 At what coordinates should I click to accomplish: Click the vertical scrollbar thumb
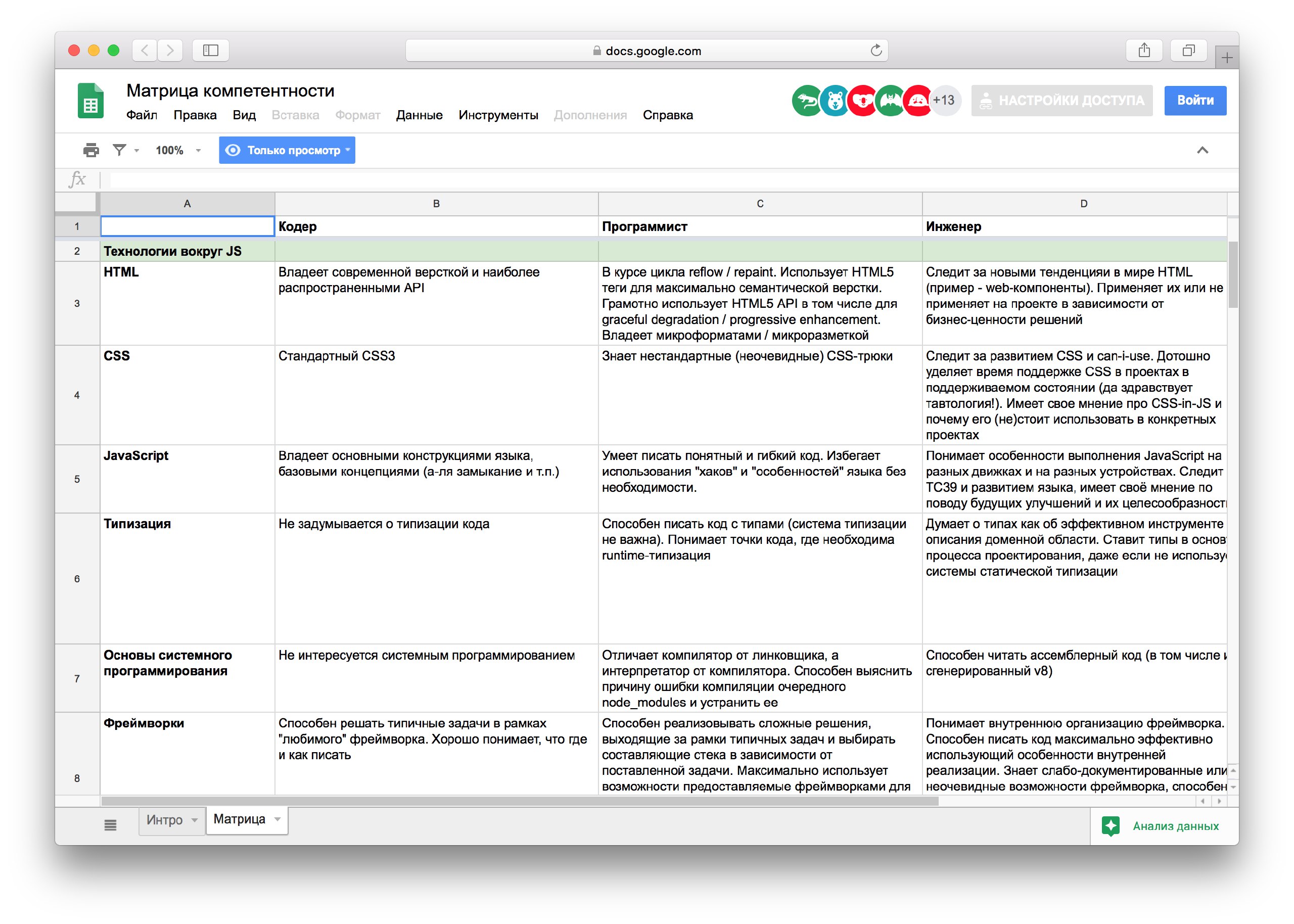pos(1232,274)
